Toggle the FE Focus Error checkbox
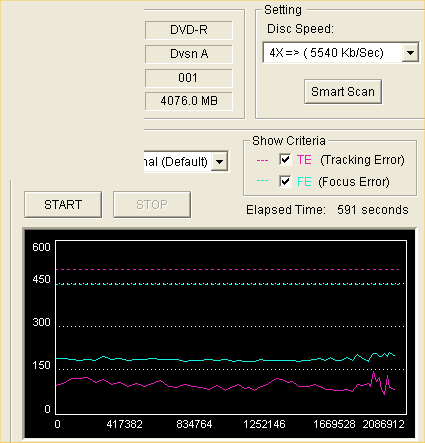425x443 pixels. (x=285, y=182)
